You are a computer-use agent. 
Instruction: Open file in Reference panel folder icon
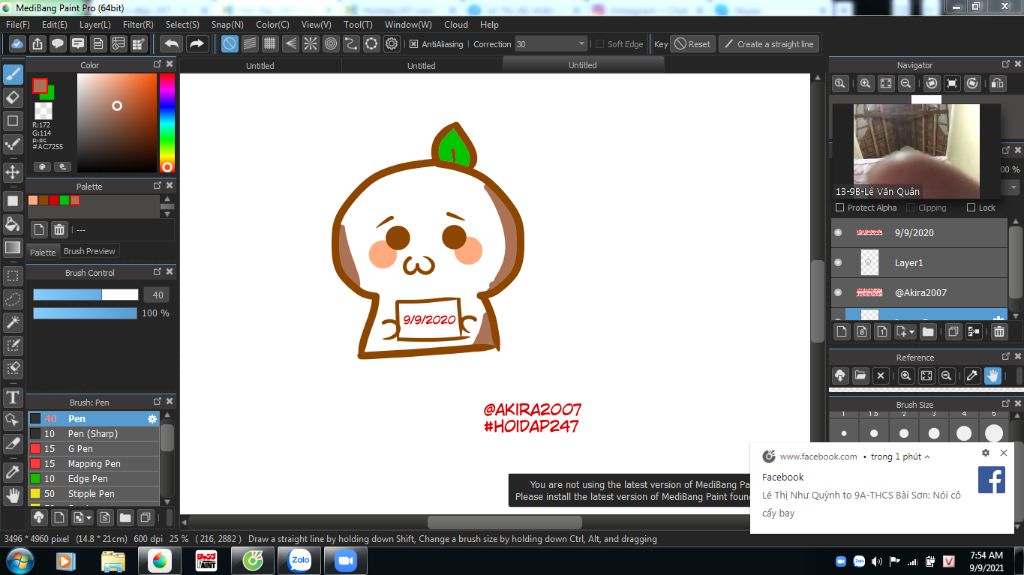(860, 376)
